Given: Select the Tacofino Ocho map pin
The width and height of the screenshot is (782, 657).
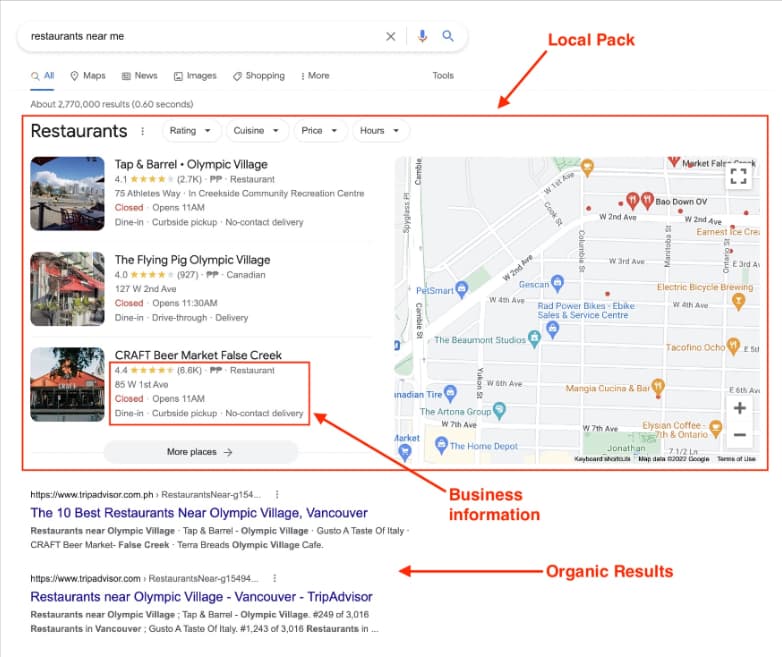Looking at the screenshot, I should point(733,346).
